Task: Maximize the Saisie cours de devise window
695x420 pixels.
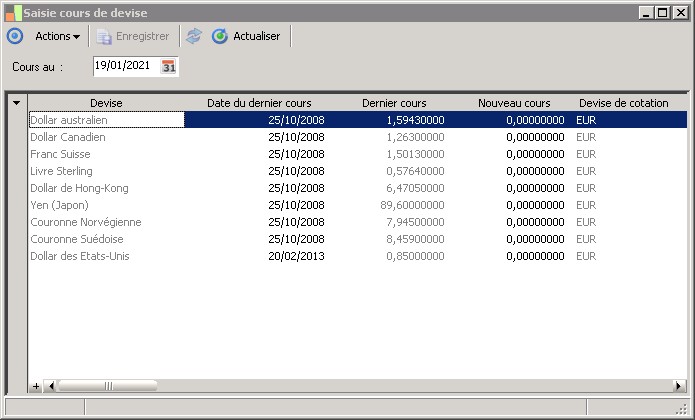Action: tap(663, 13)
